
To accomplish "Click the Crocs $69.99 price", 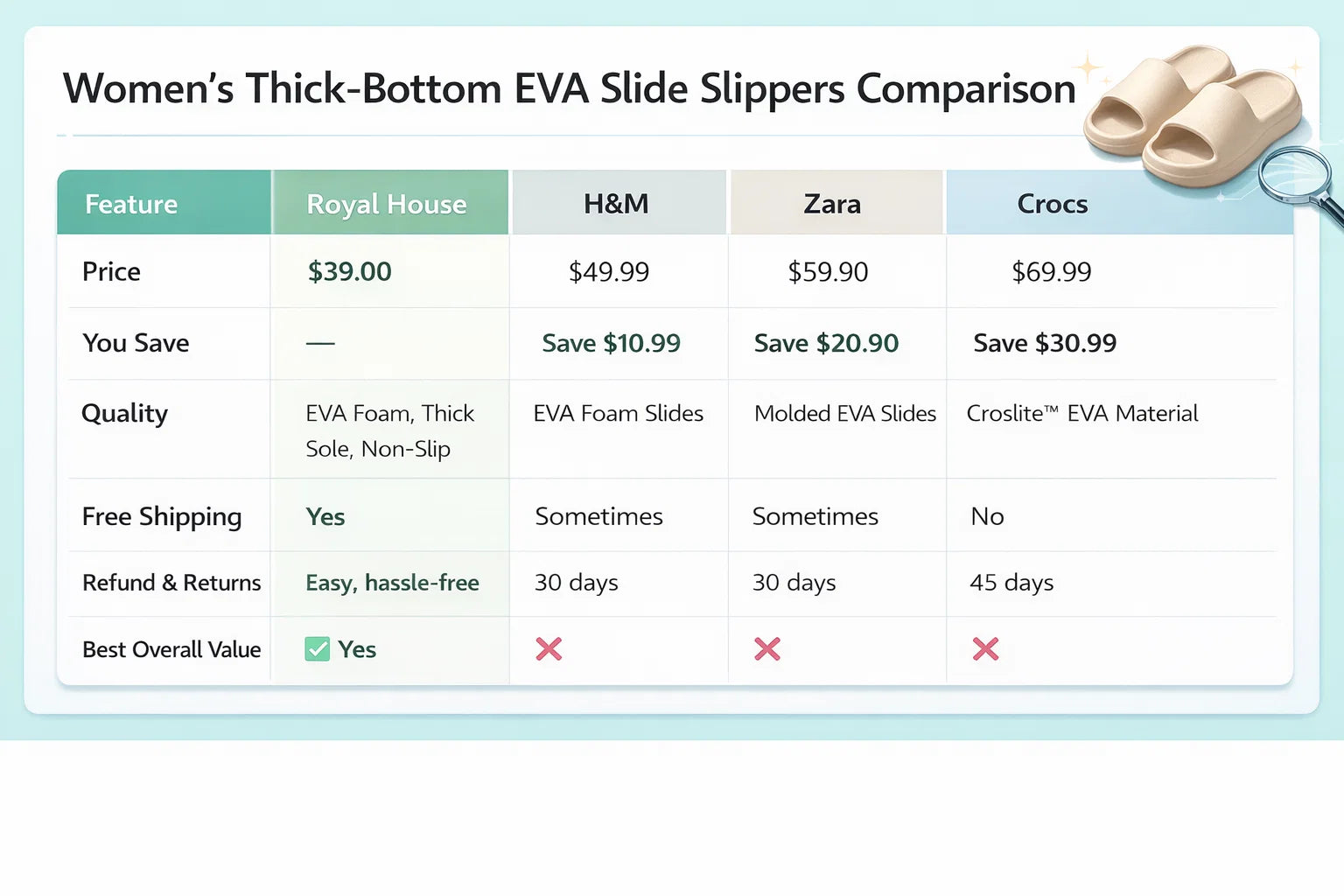I will click(x=1052, y=271).
